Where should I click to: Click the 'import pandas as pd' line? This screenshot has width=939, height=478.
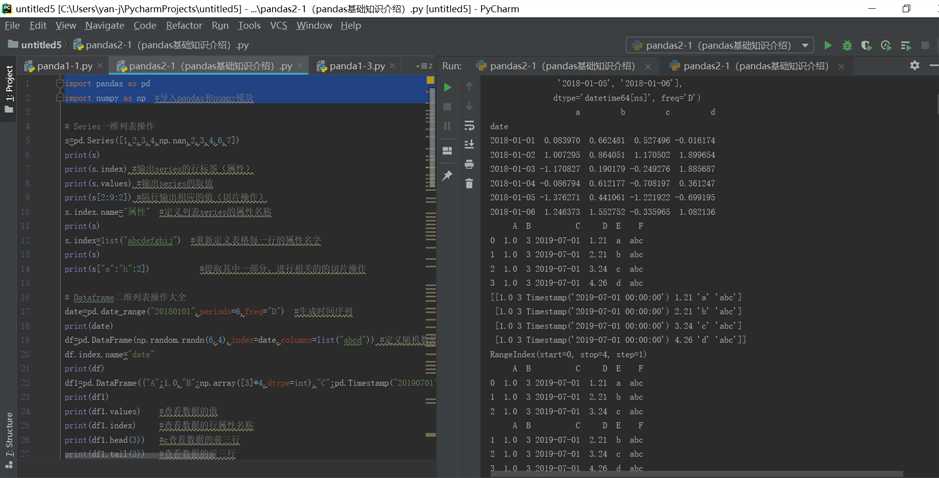tap(108, 84)
